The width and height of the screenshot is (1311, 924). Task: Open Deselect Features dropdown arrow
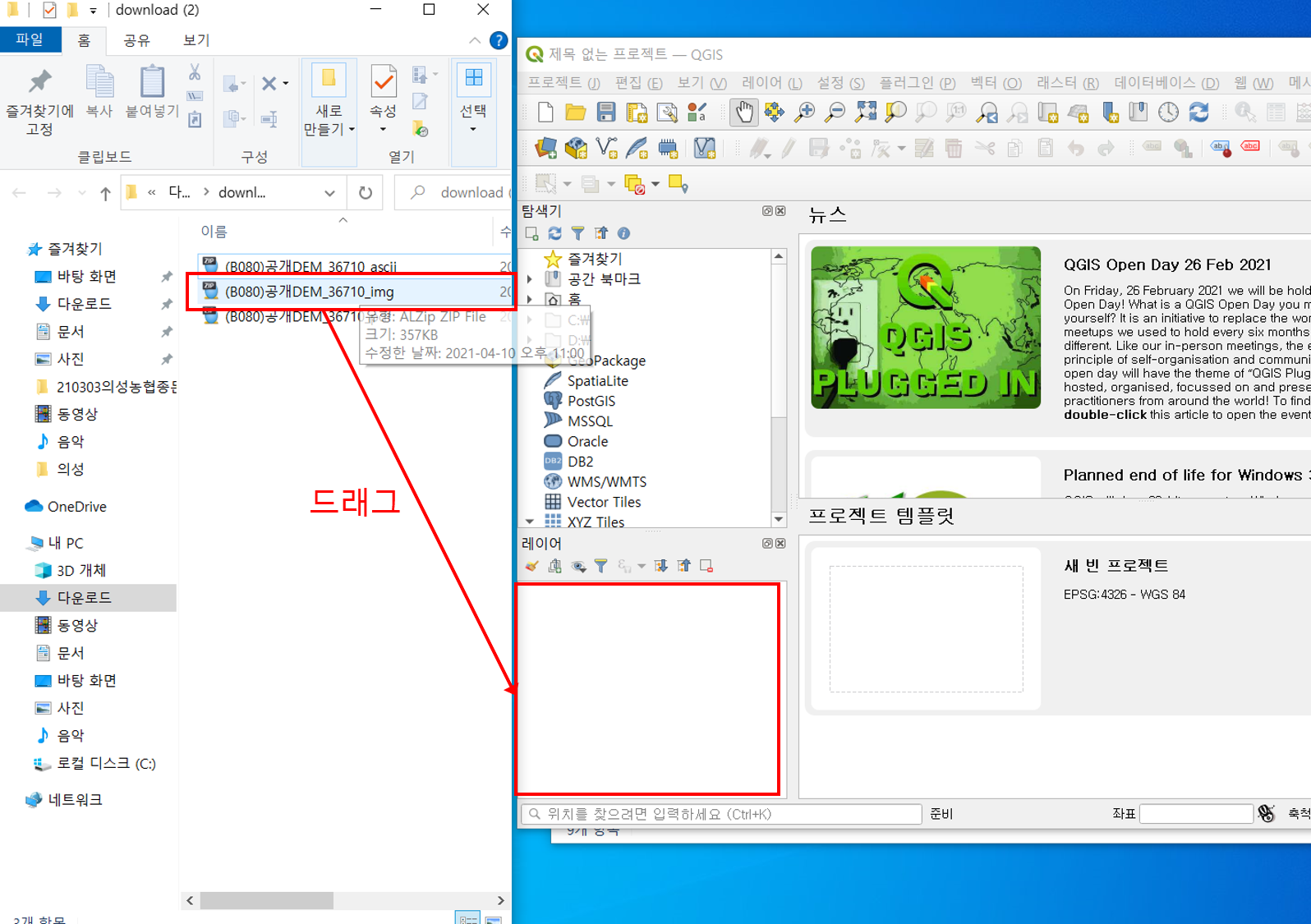(655, 184)
